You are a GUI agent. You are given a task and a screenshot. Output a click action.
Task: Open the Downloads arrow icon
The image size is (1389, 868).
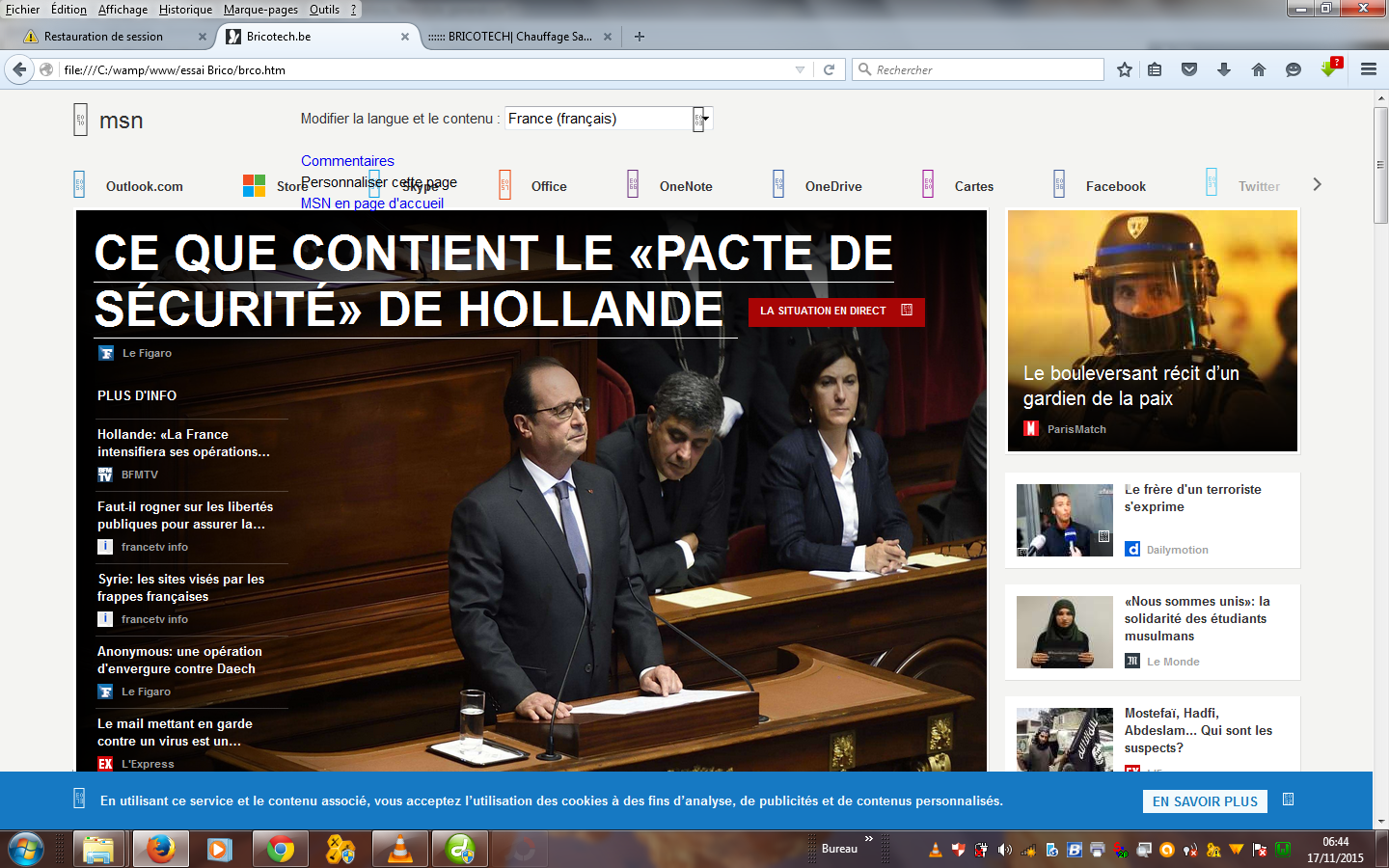point(1224,69)
